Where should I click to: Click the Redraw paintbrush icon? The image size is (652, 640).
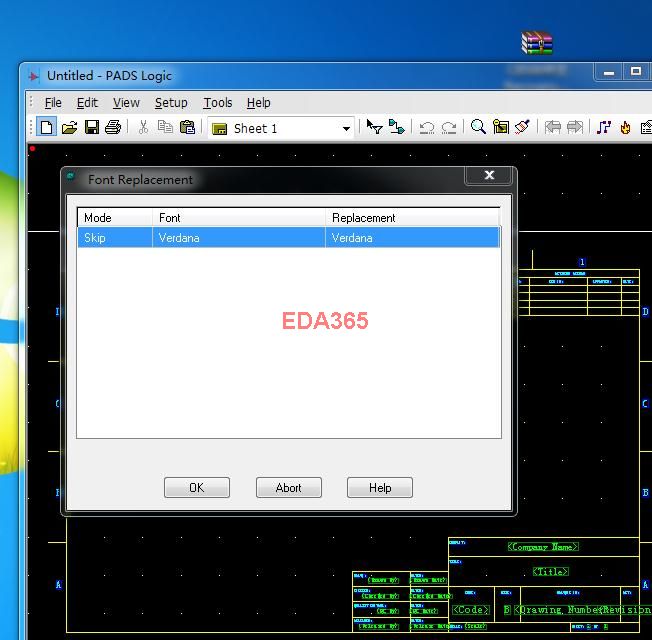click(522, 127)
